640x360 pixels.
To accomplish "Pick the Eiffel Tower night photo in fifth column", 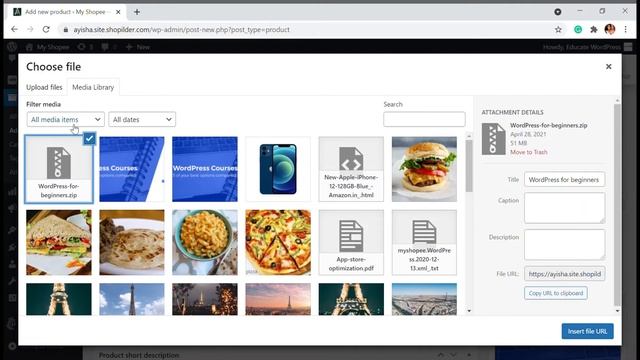I will [351, 299].
